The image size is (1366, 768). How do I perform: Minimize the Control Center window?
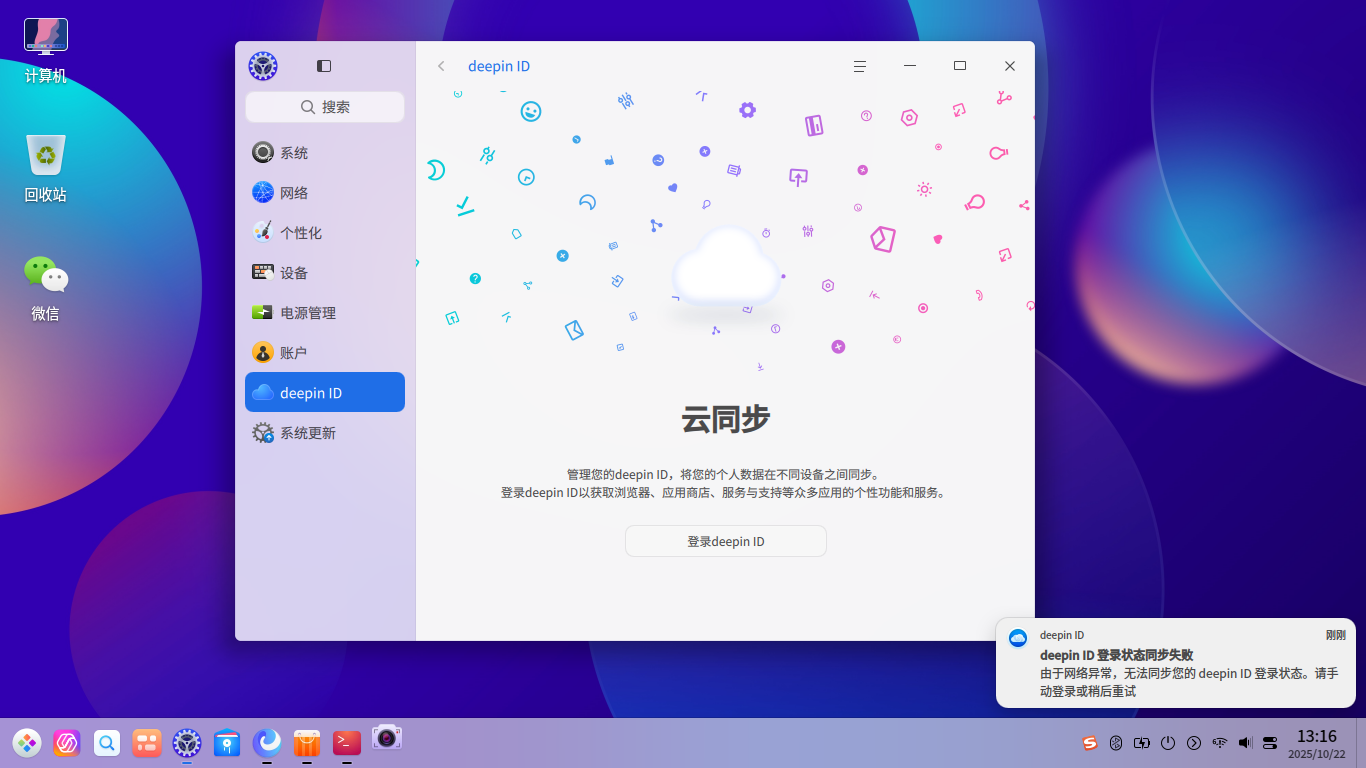pyautogui.click(x=910, y=66)
